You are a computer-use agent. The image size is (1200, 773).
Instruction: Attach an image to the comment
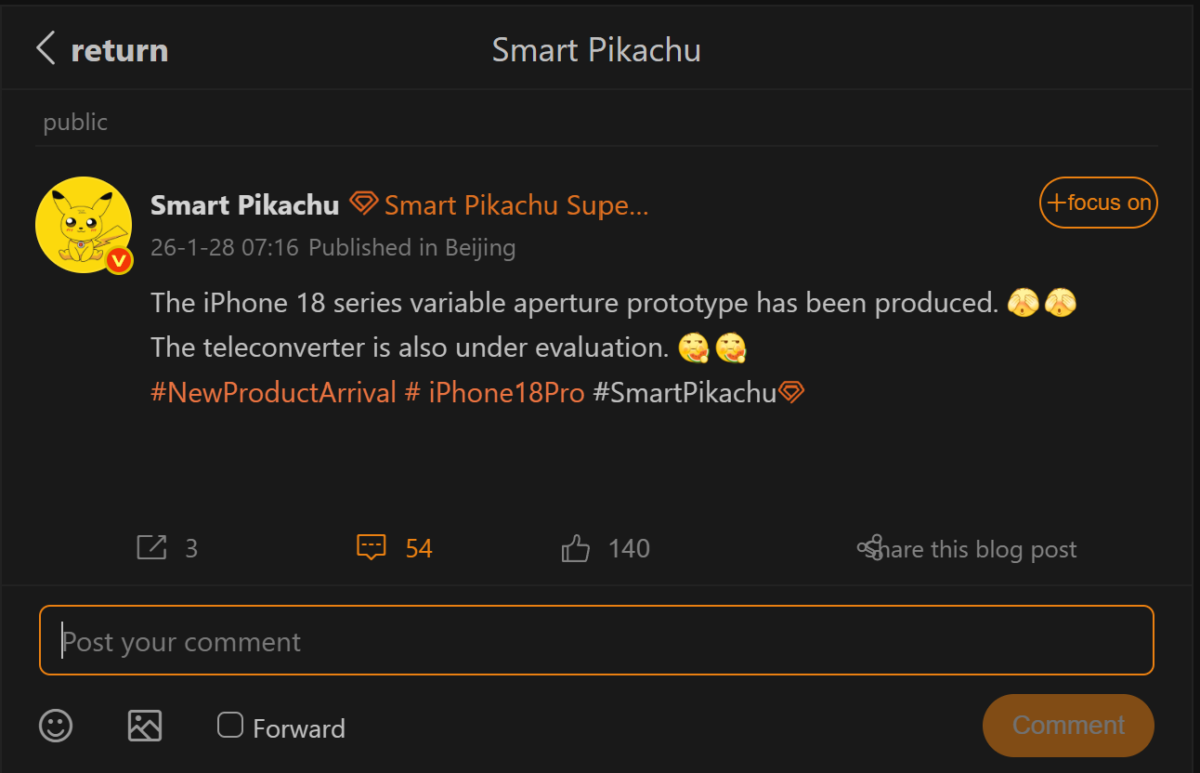click(x=144, y=726)
